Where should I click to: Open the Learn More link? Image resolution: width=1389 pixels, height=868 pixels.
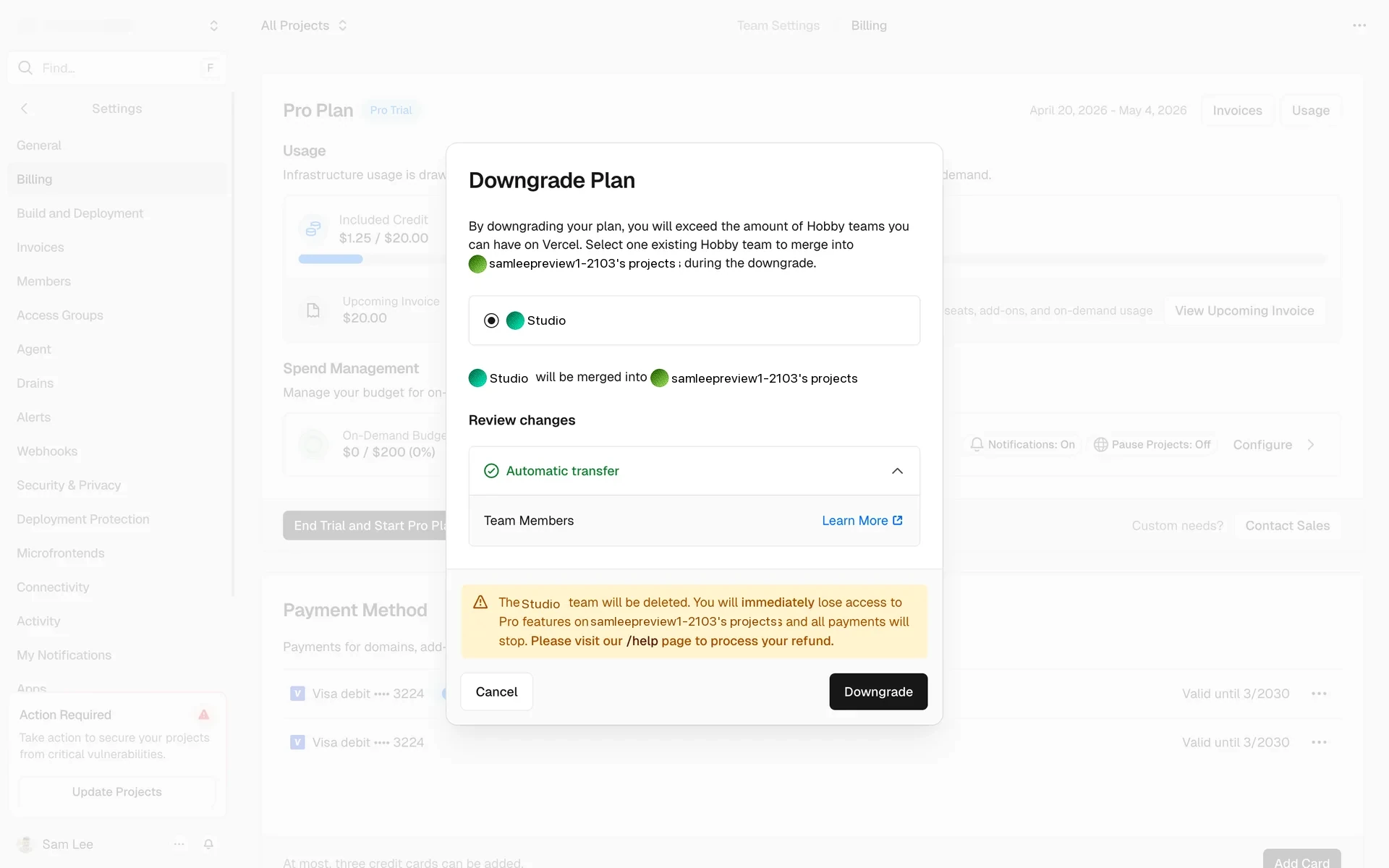862,521
